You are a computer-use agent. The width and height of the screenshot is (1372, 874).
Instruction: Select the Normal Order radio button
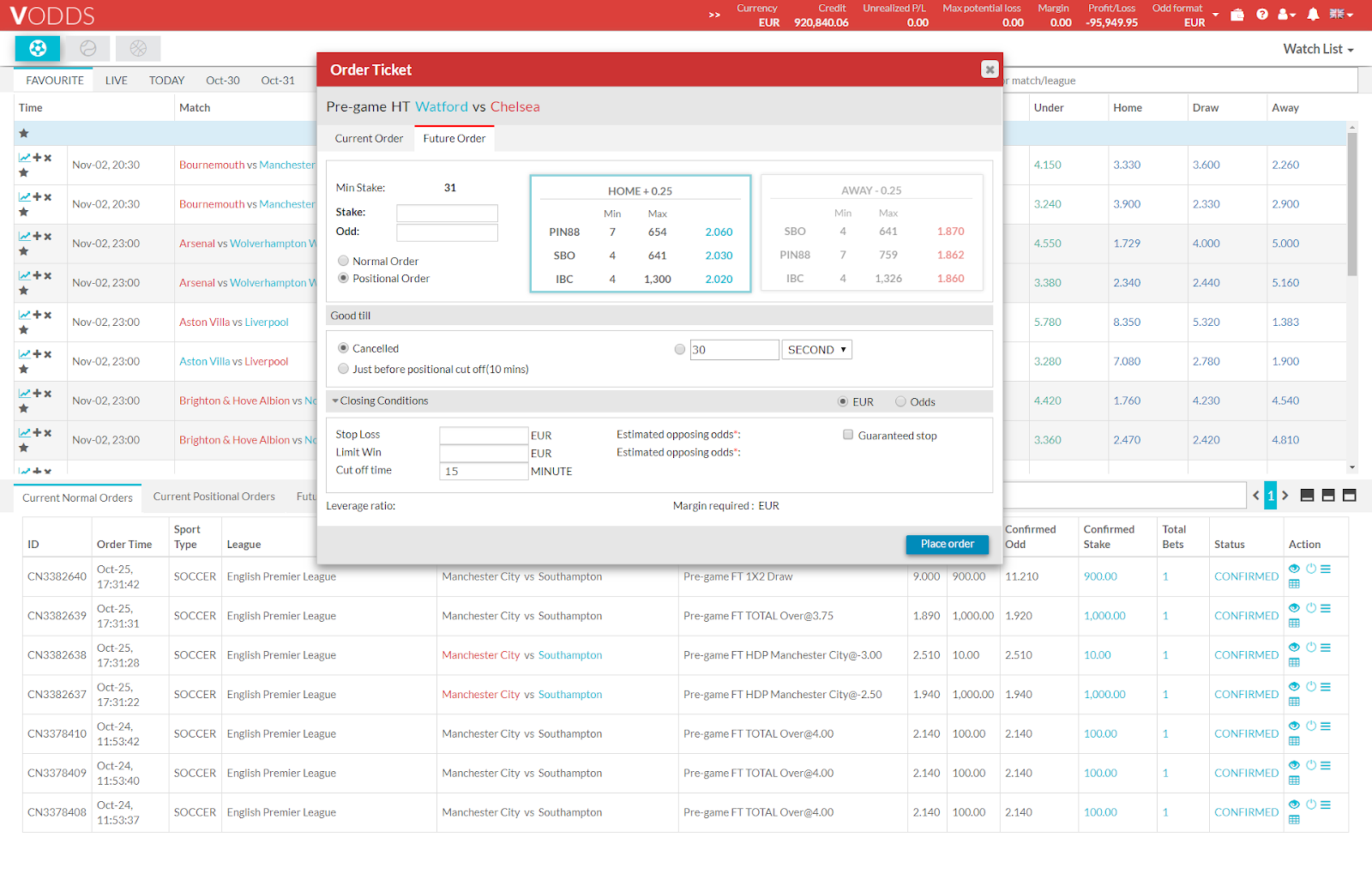(343, 261)
